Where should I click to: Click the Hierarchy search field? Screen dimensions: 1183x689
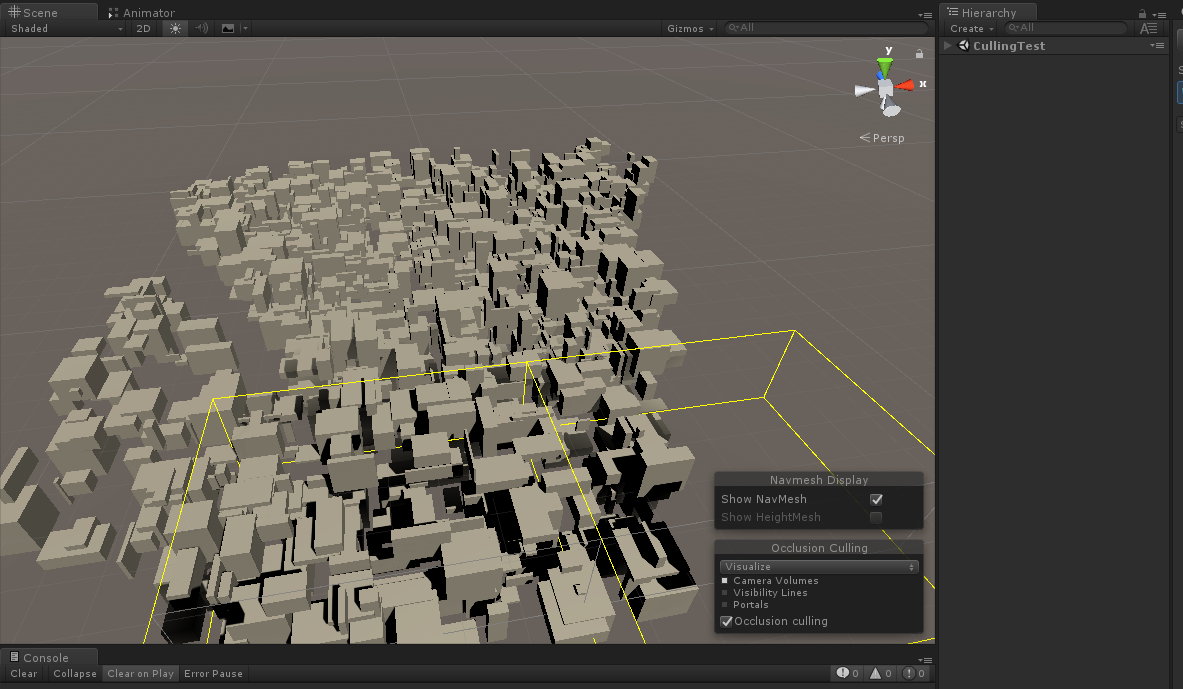point(1065,28)
